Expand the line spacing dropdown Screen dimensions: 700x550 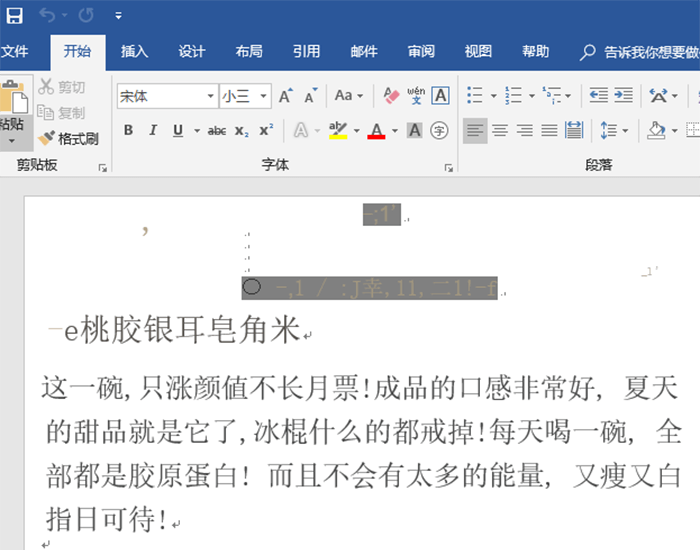625,130
